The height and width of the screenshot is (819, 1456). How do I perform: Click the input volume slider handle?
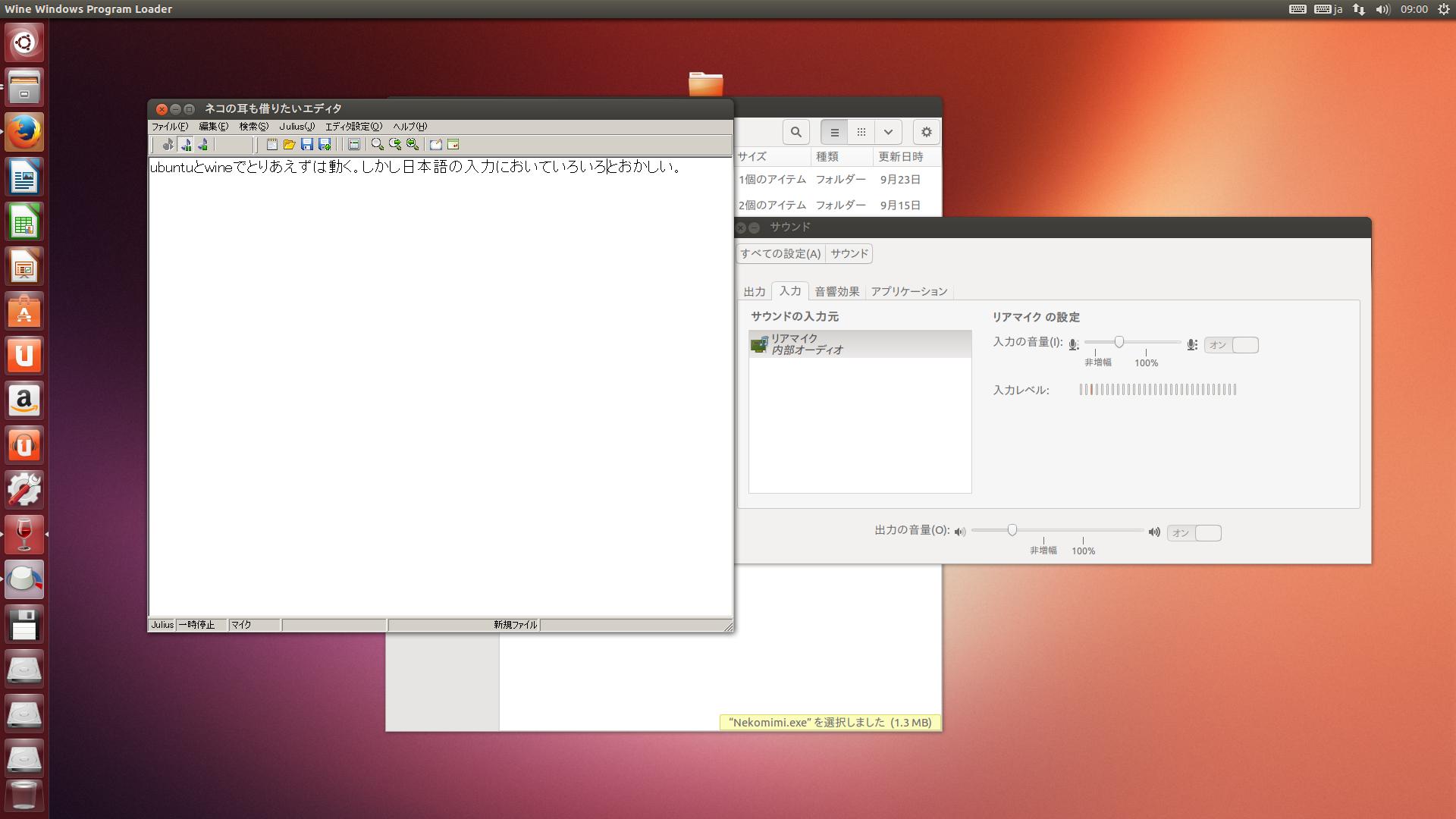point(1119,342)
